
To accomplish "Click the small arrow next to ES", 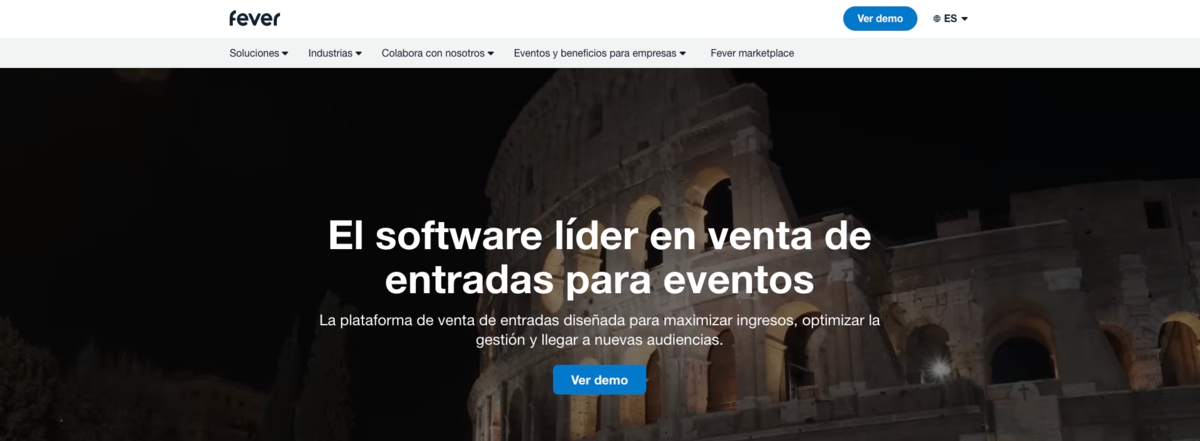I will tap(965, 18).
